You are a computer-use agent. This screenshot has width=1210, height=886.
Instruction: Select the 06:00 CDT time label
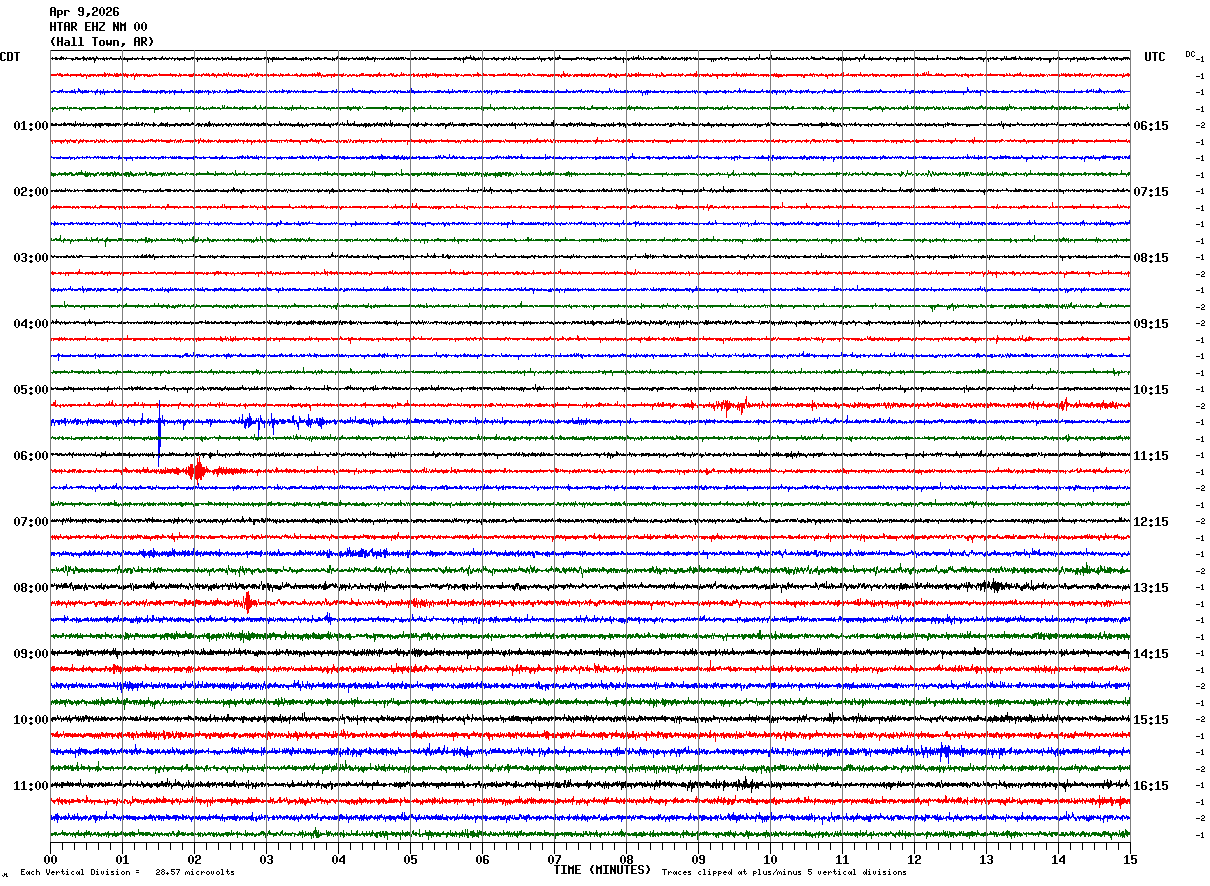click(31, 456)
